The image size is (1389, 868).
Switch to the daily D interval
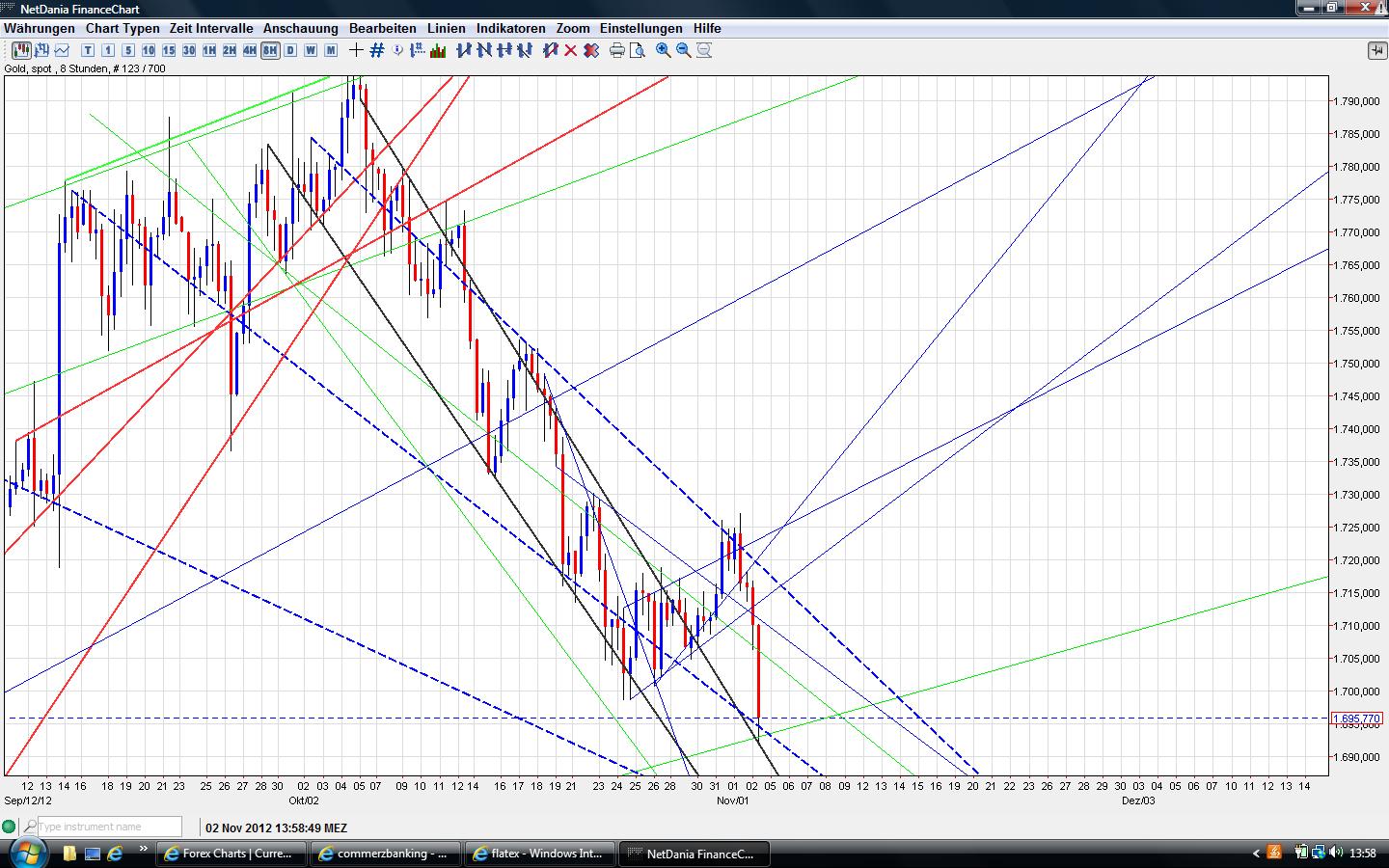[290, 50]
